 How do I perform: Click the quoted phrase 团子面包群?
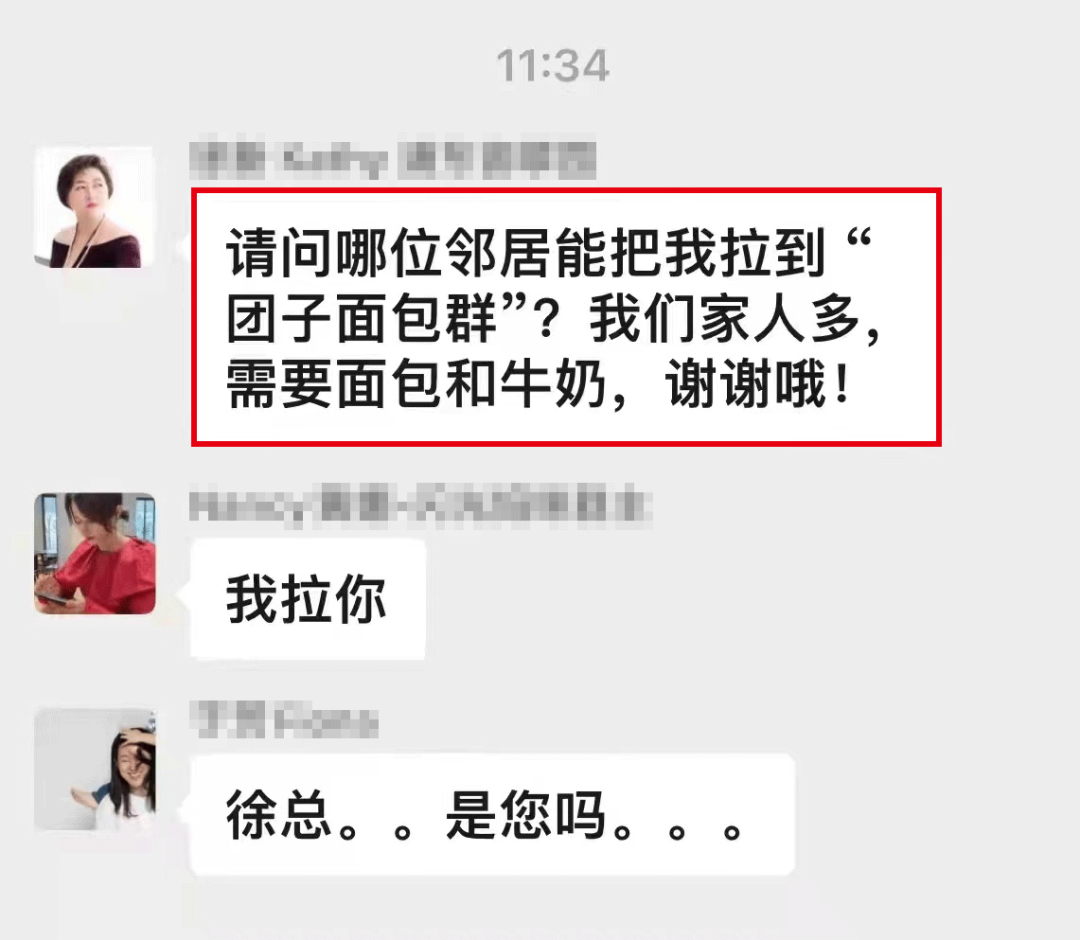(362, 319)
